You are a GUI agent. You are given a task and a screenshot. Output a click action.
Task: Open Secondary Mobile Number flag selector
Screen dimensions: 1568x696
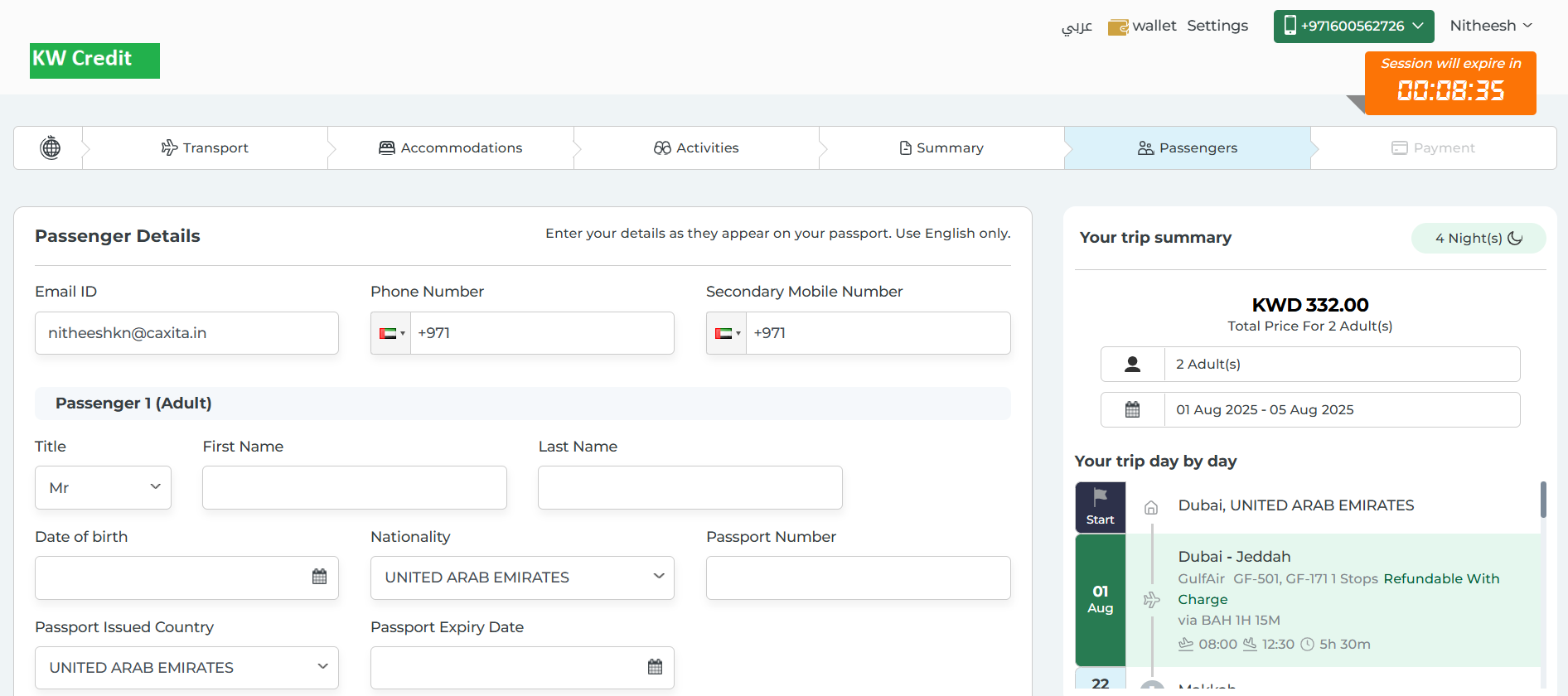(727, 333)
